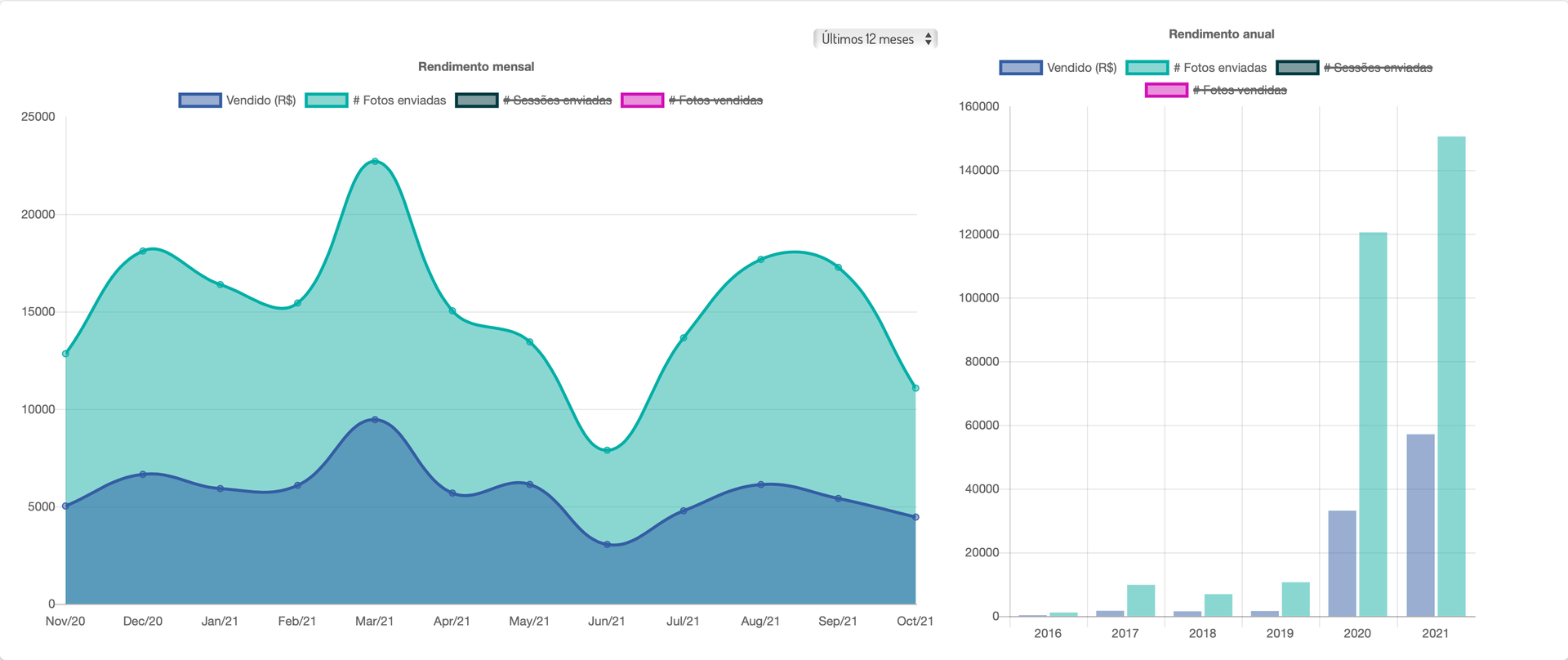
Task: Click the Jun/21 lowest point of Fotos enviadas
Action: [607, 450]
